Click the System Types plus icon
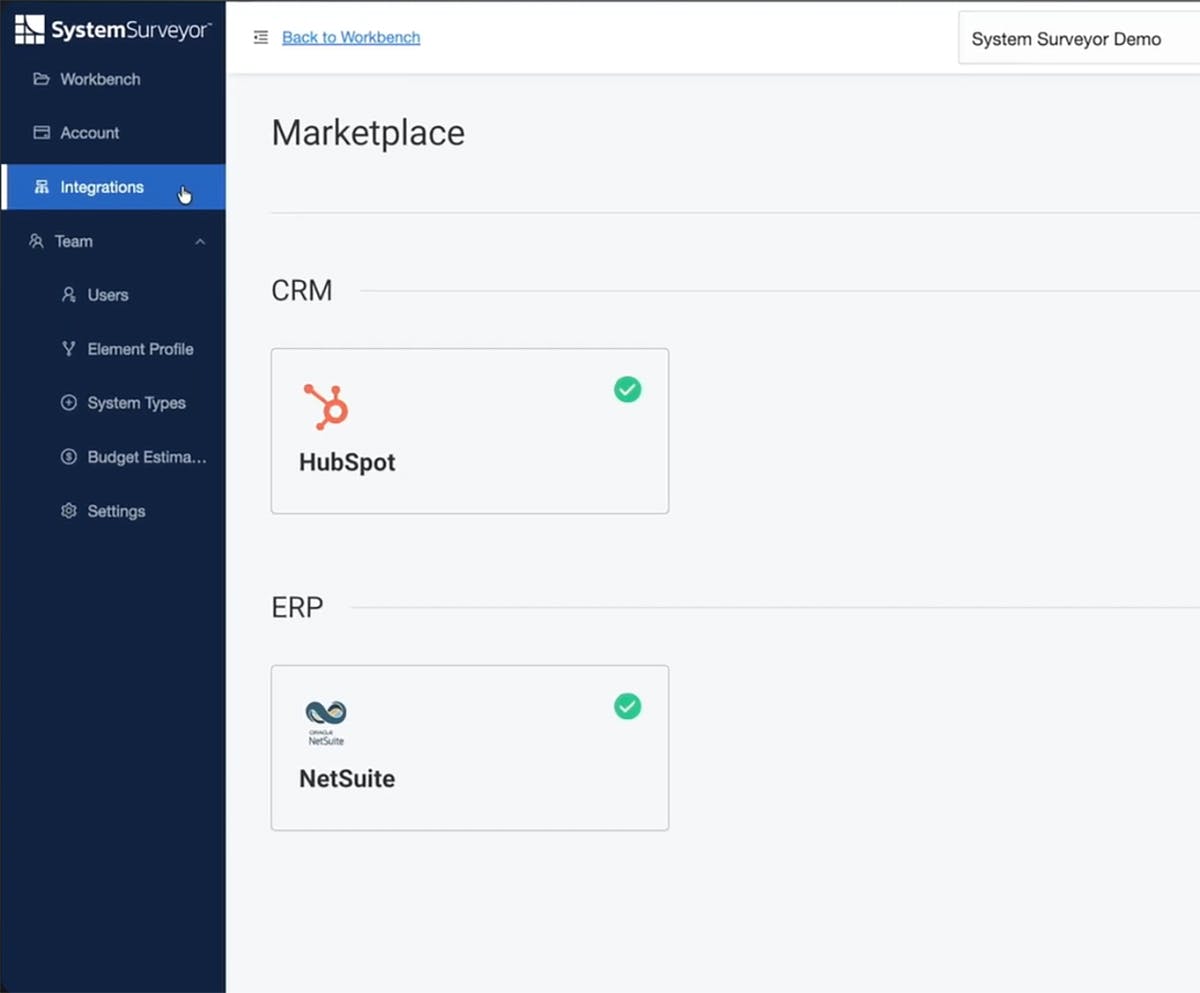1200x993 pixels. pyautogui.click(x=68, y=403)
